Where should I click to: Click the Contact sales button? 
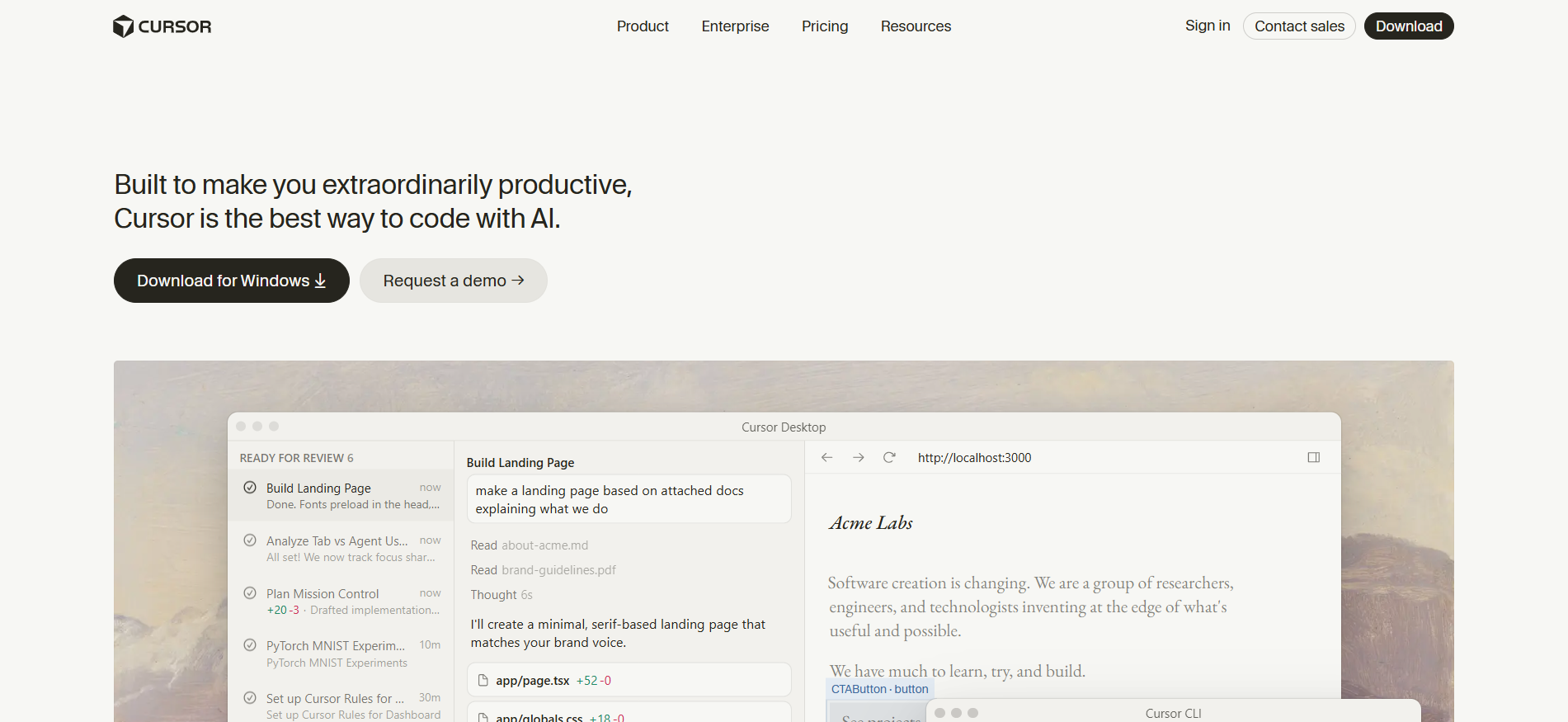click(1299, 26)
